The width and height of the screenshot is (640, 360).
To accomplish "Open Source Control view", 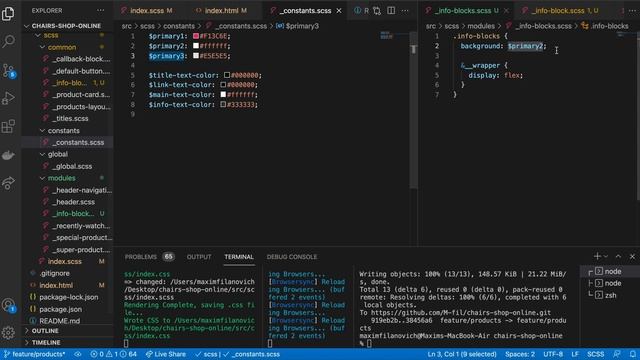I will pyautogui.click(x=8, y=71).
